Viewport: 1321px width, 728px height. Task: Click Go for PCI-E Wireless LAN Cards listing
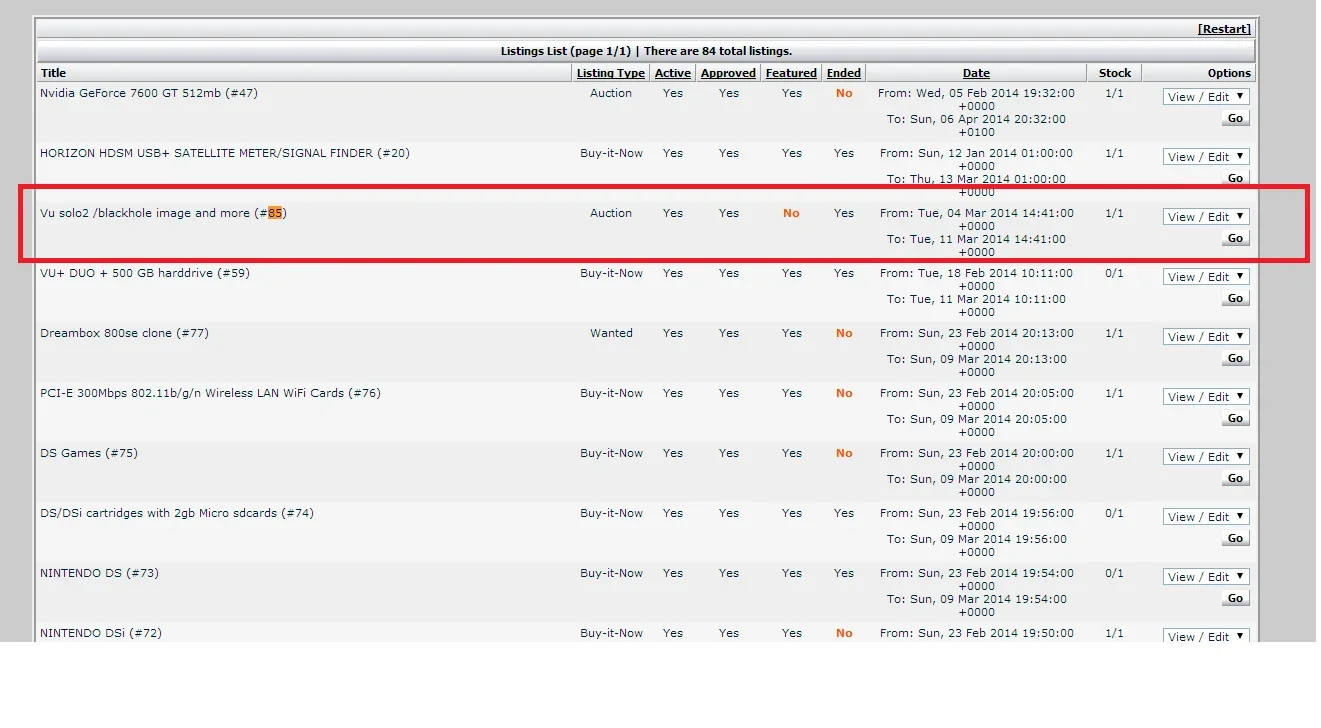pyautogui.click(x=1235, y=418)
